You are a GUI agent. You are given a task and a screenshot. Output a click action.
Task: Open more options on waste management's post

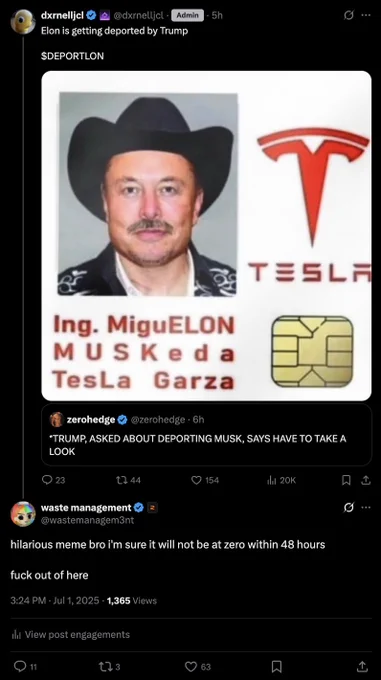(366, 507)
